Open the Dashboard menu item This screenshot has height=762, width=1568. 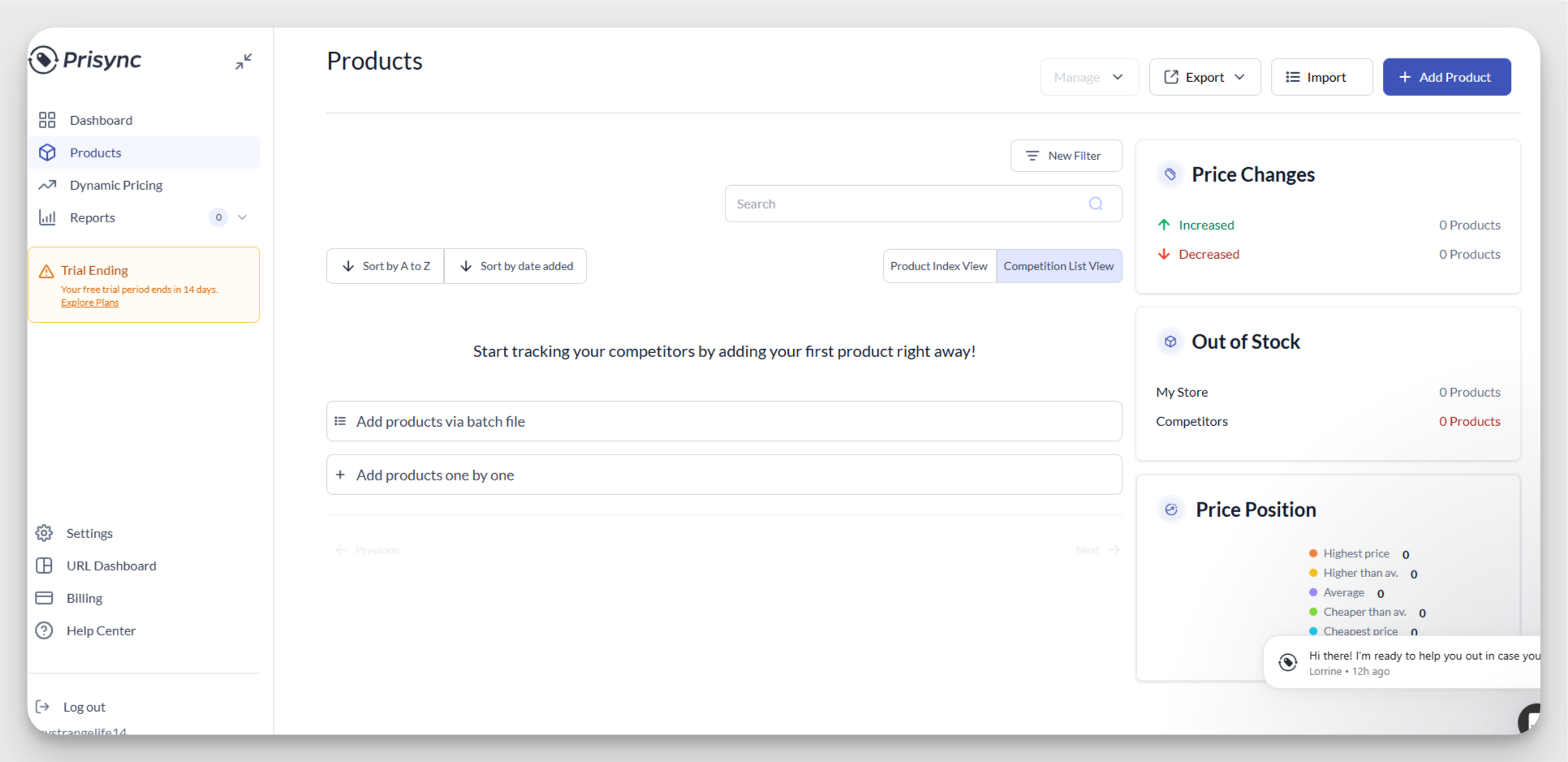(x=101, y=120)
